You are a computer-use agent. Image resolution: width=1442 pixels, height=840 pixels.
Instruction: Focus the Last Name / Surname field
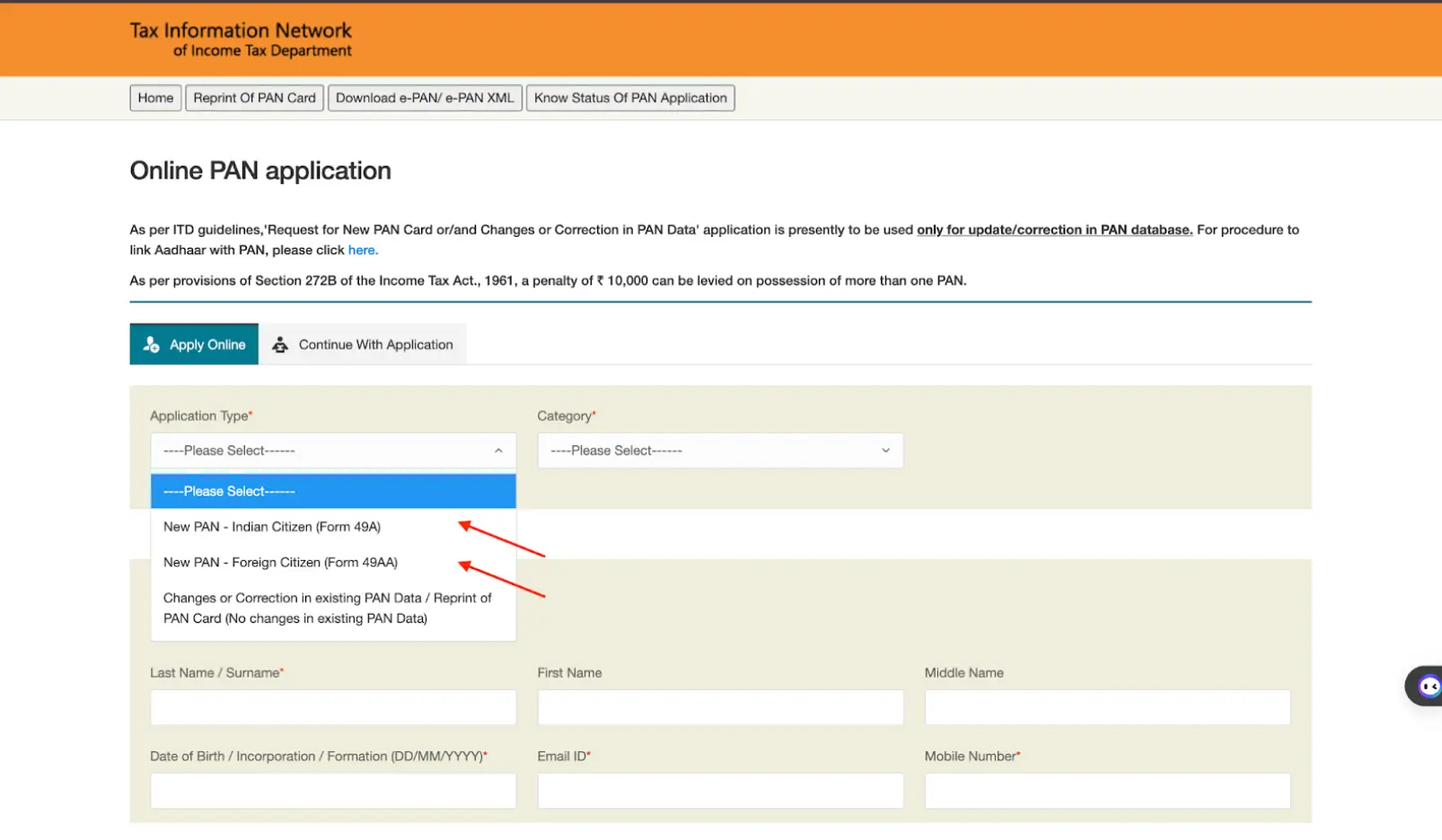coord(333,707)
